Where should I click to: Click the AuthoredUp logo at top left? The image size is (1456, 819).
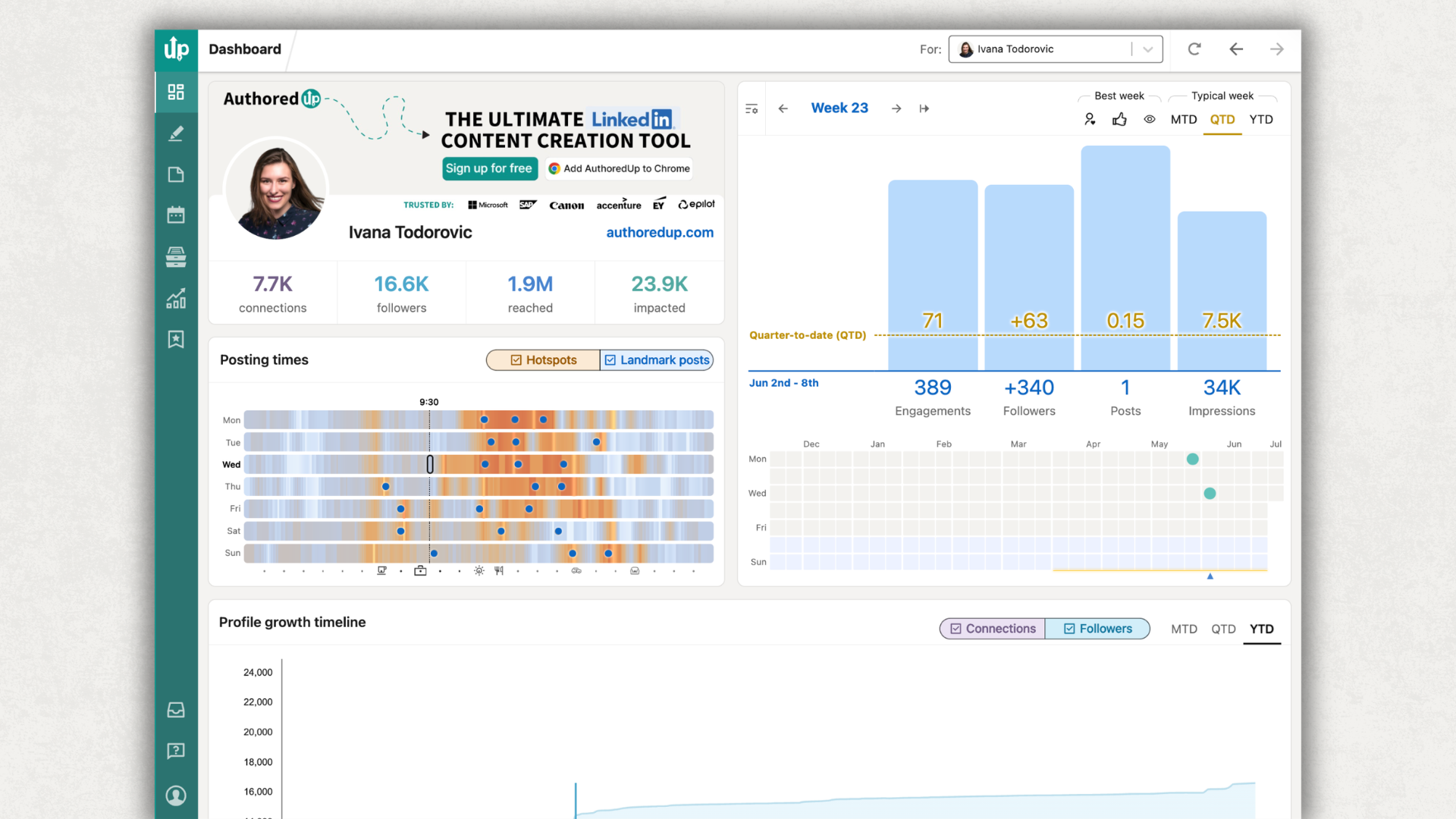(x=177, y=49)
